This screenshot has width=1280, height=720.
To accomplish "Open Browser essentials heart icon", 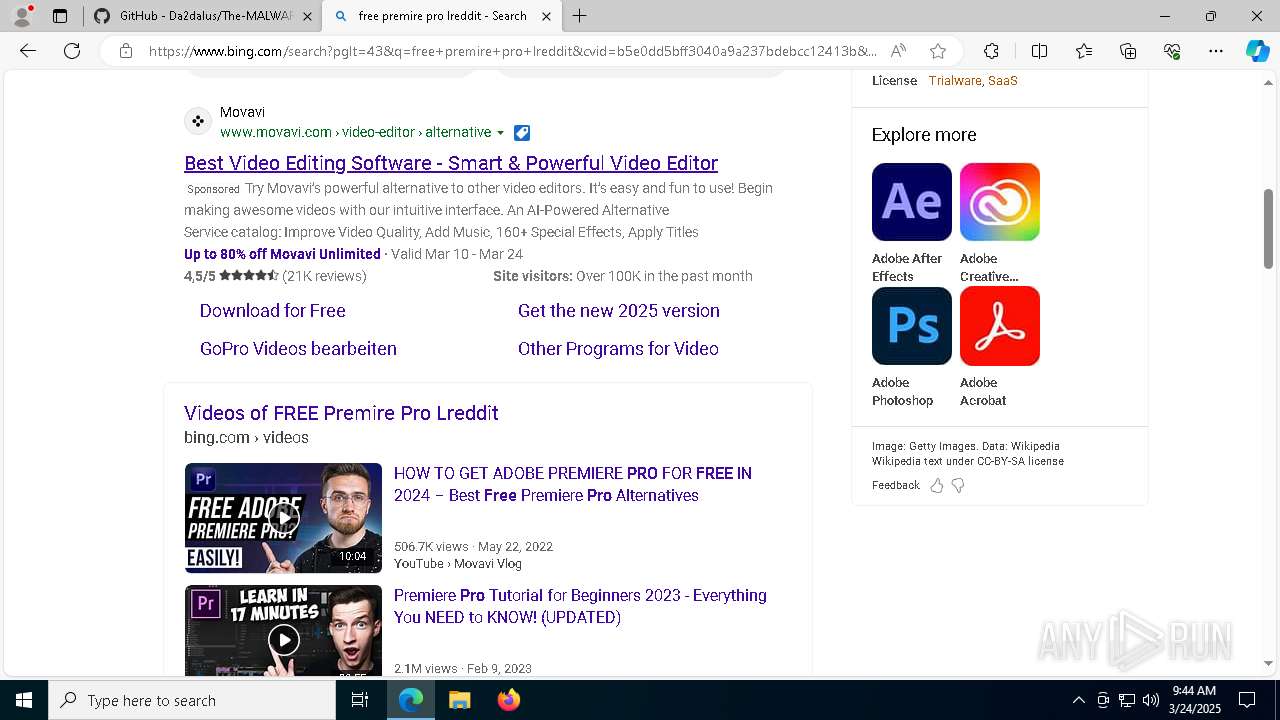I will coord(1172,51).
